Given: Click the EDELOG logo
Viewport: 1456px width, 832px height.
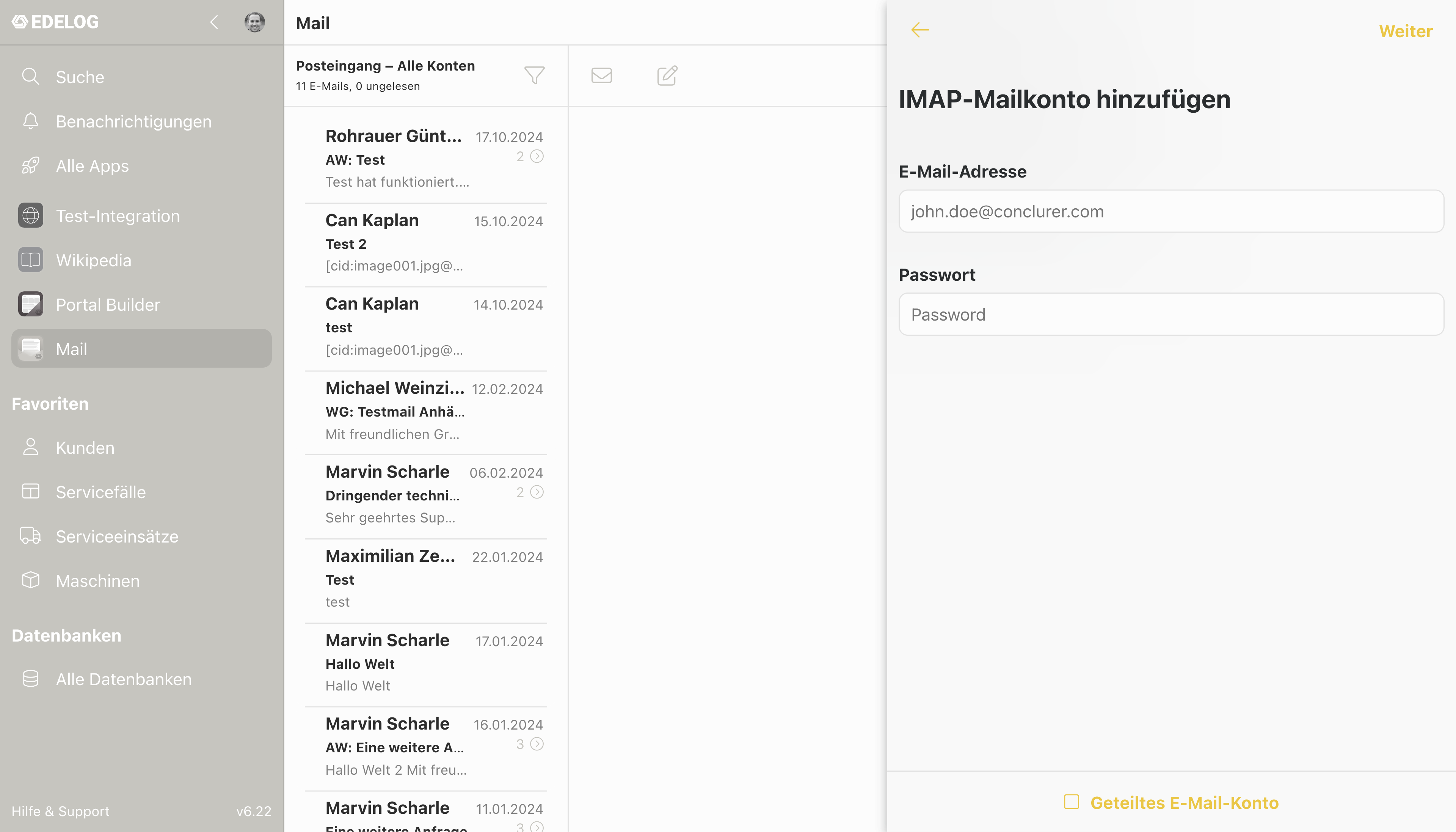Looking at the screenshot, I should click(55, 22).
